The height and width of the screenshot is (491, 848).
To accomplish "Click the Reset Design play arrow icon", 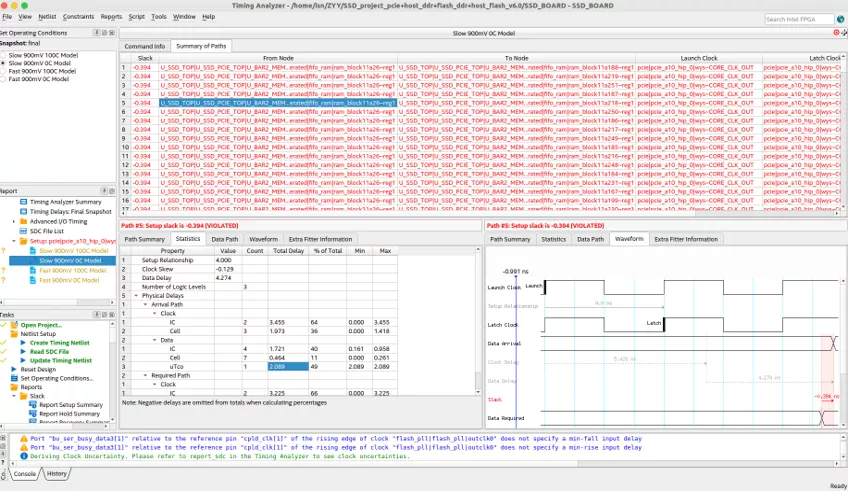I will 14,369.
